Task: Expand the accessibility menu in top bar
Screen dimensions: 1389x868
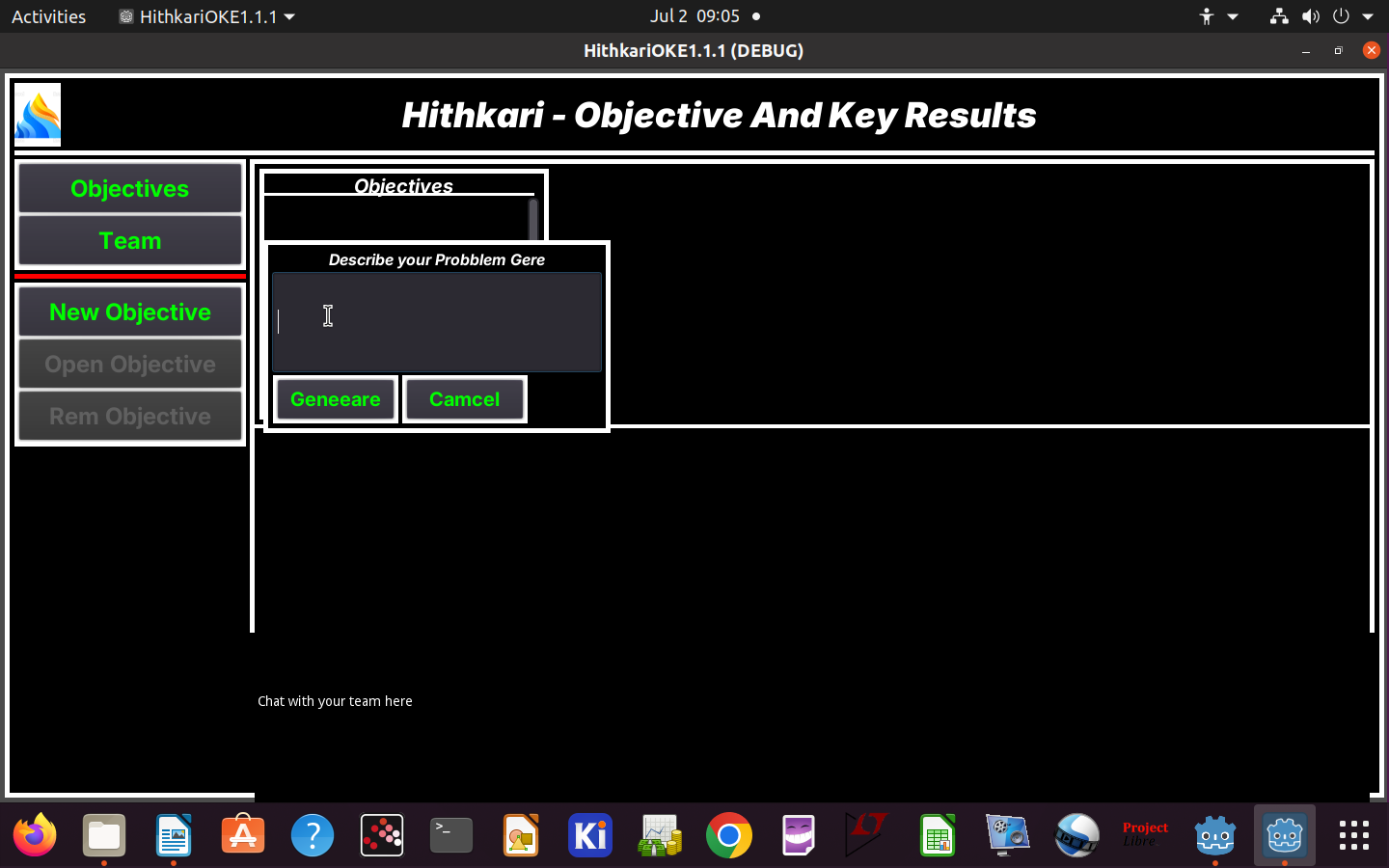Action: click(x=1217, y=16)
